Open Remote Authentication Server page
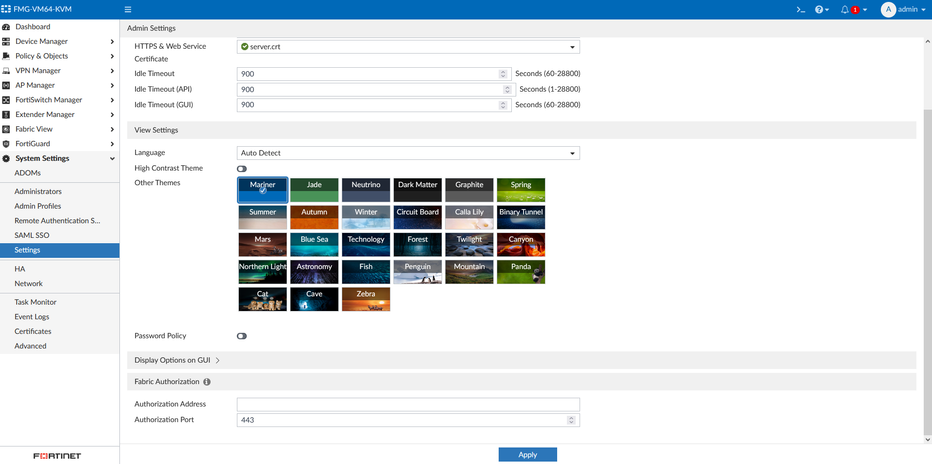The width and height of the screenshot is (932, 464). click(59, 220)
